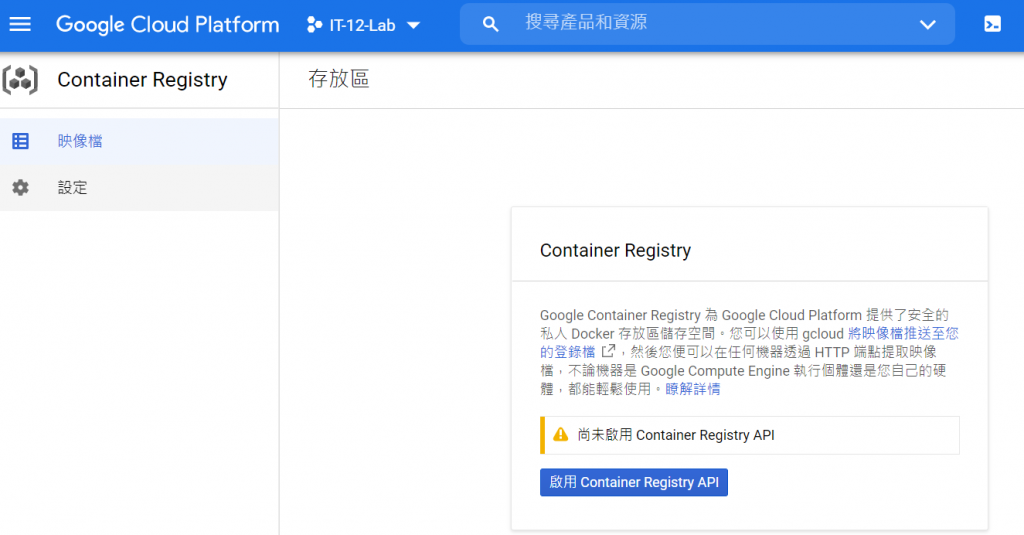Select 映像檔 in the sidebar
Screen dimensions: 1024x535
pos(80,141)
